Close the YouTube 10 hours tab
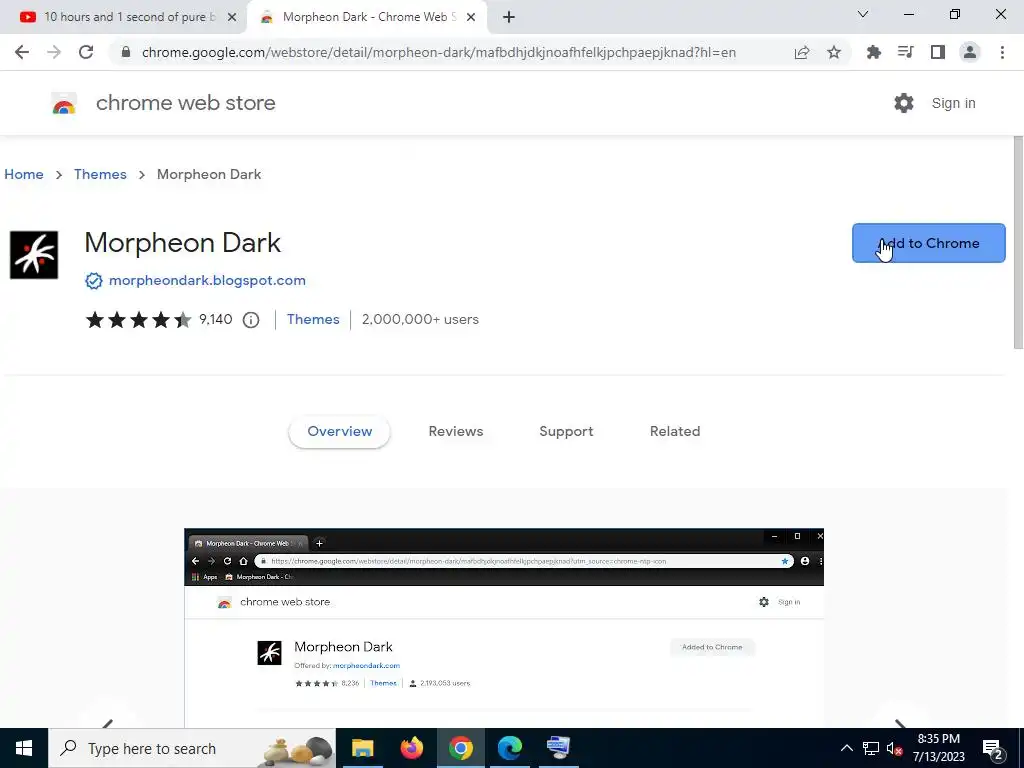 [232, 17]
